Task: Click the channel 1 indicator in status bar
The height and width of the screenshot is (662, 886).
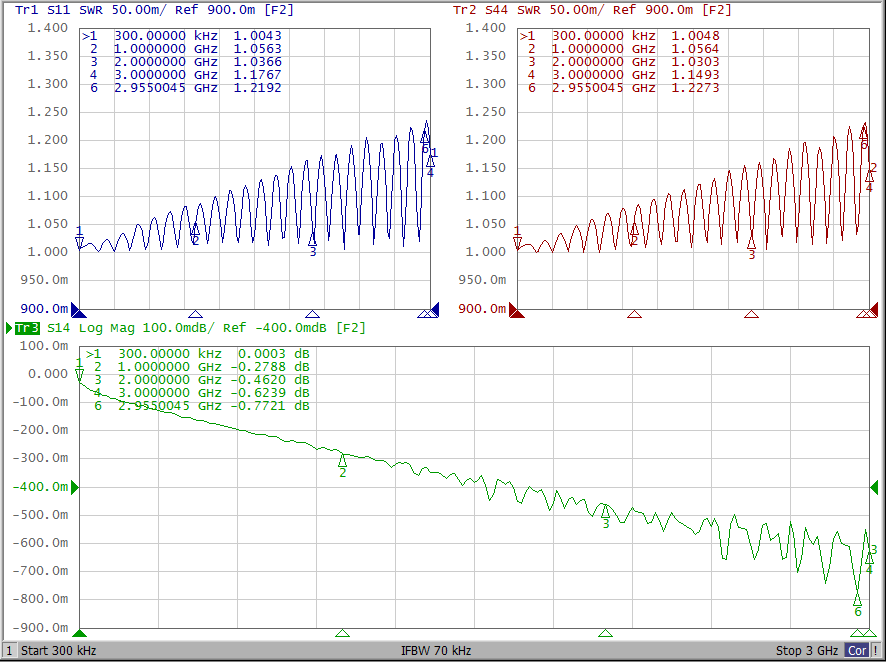Action: point(9,651)
